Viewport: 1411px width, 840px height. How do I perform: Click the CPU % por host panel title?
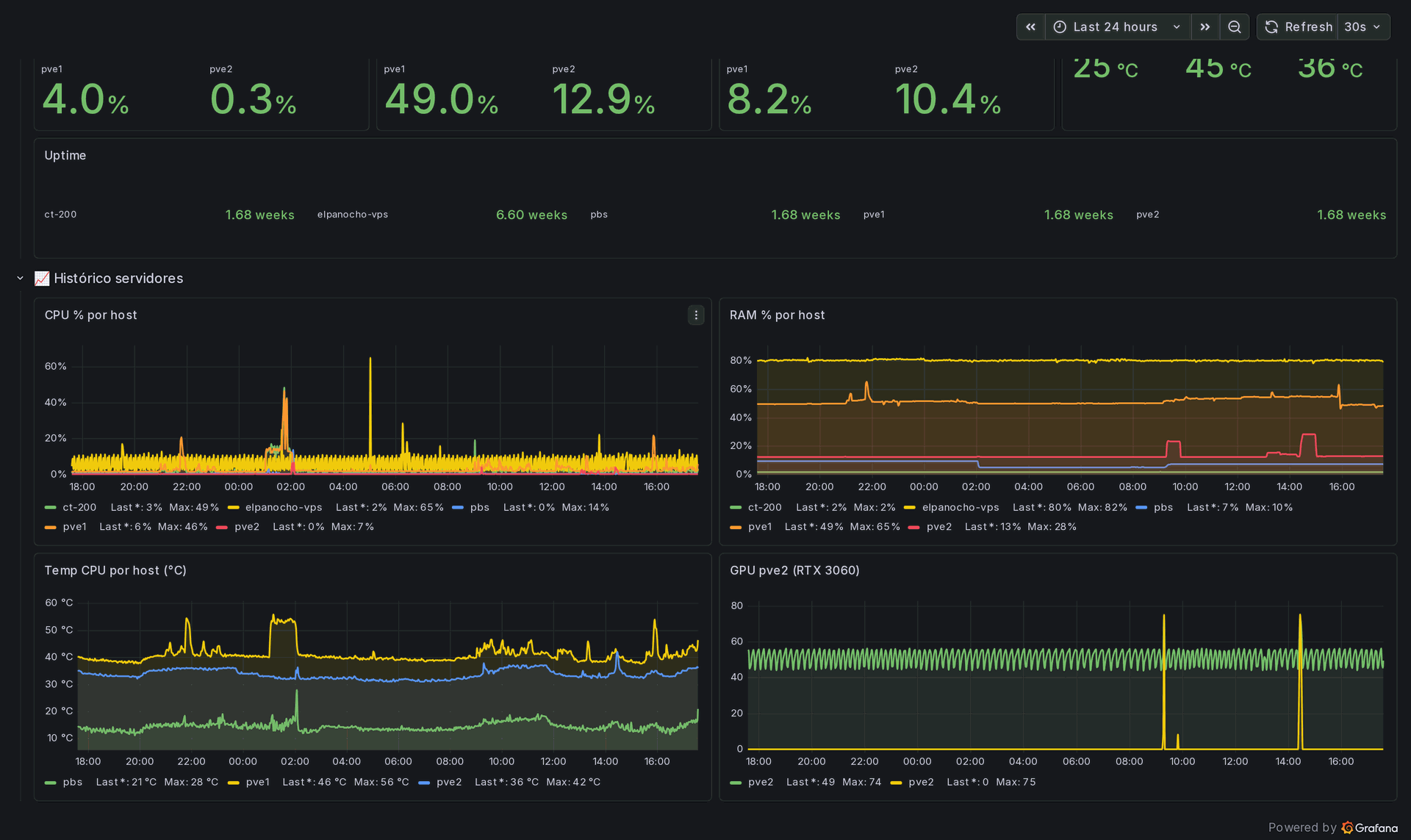pyautogui.click(x=91, y=315)
